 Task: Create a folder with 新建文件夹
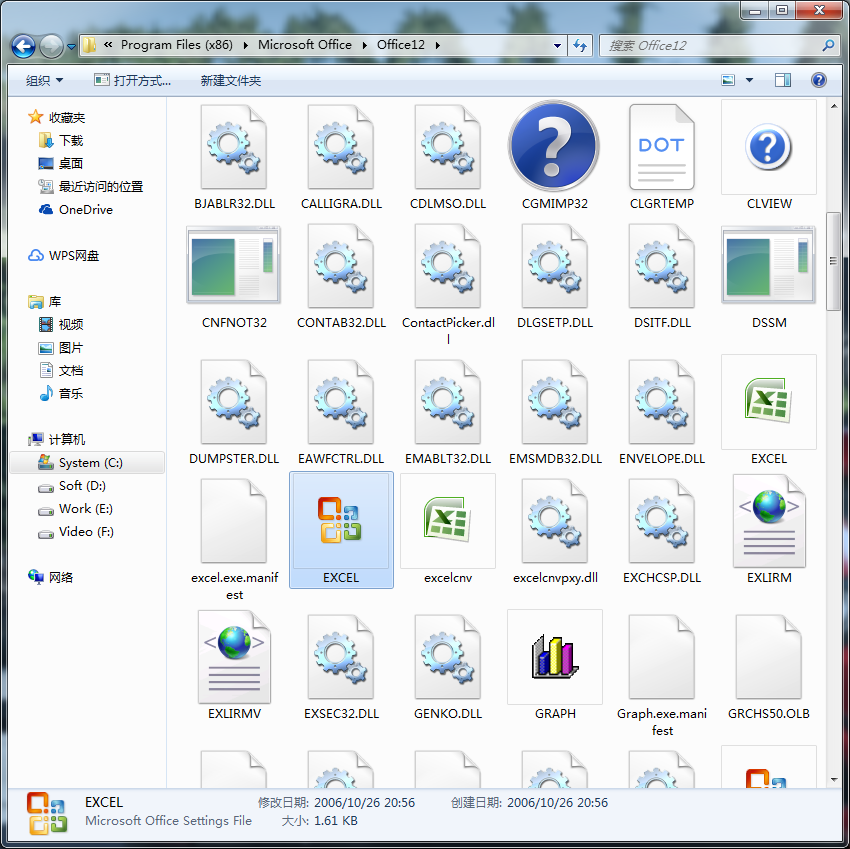pos(230,81)
